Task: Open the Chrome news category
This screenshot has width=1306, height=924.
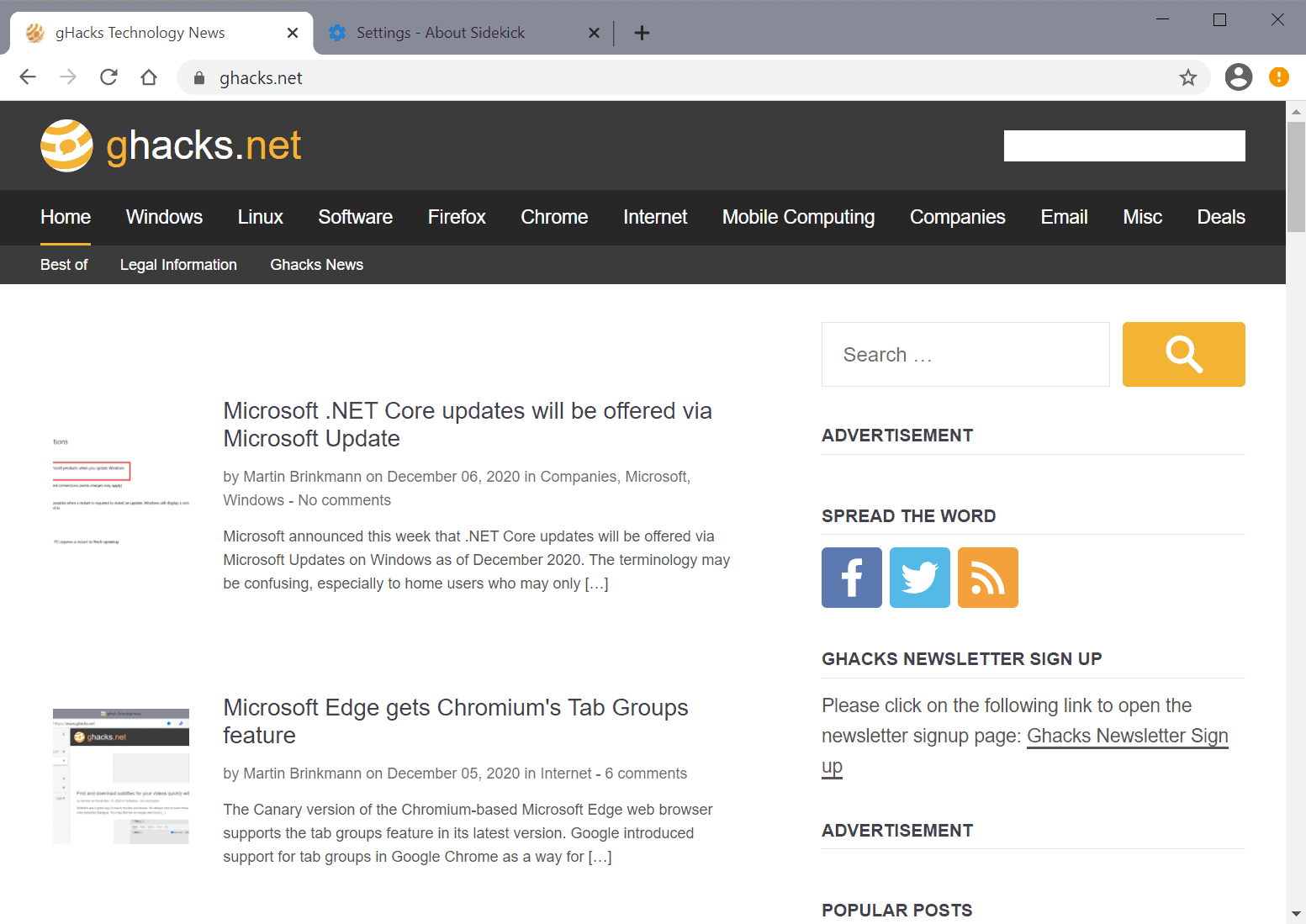Action: [554, 217]
